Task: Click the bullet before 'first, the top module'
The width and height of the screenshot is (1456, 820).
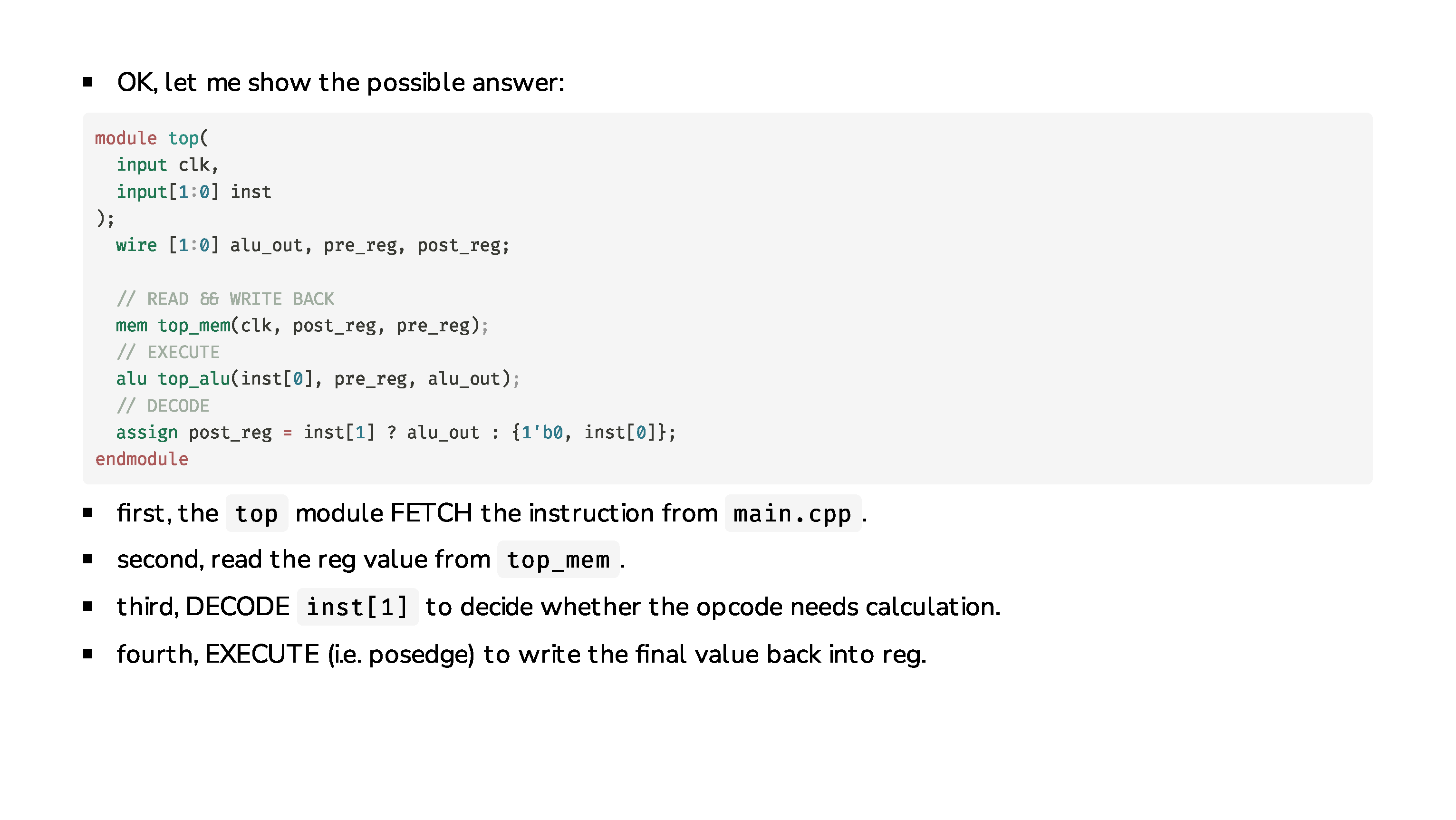Action: (87, 512)
